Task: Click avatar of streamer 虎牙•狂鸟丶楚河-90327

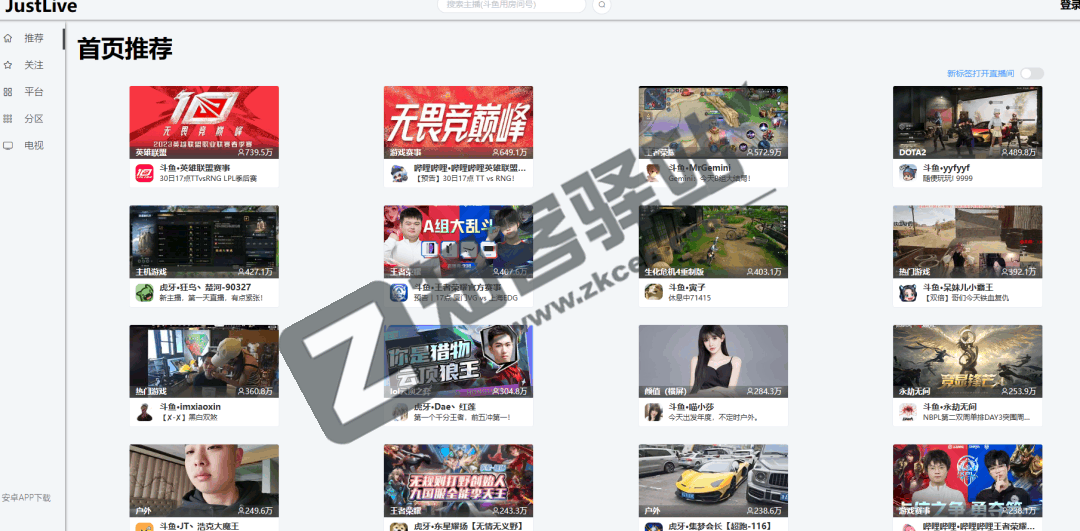Action: pos(144,292)
